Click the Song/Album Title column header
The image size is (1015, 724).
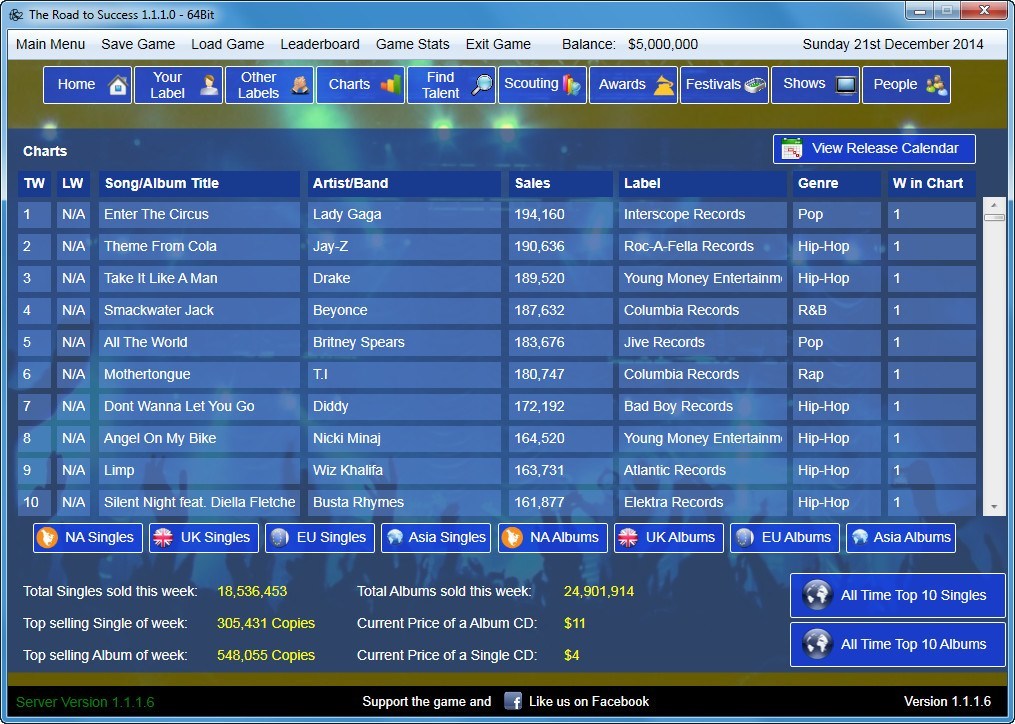click(199, 183)
